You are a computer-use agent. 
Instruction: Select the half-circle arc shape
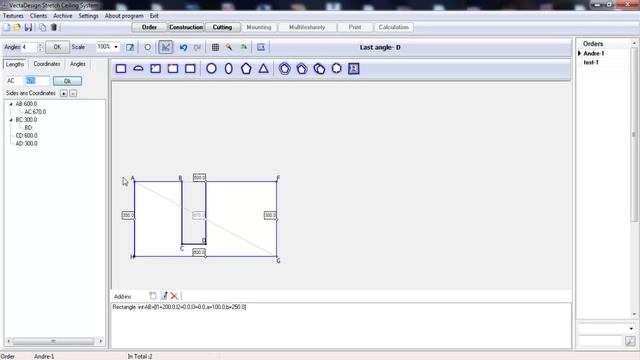point(138,69)
